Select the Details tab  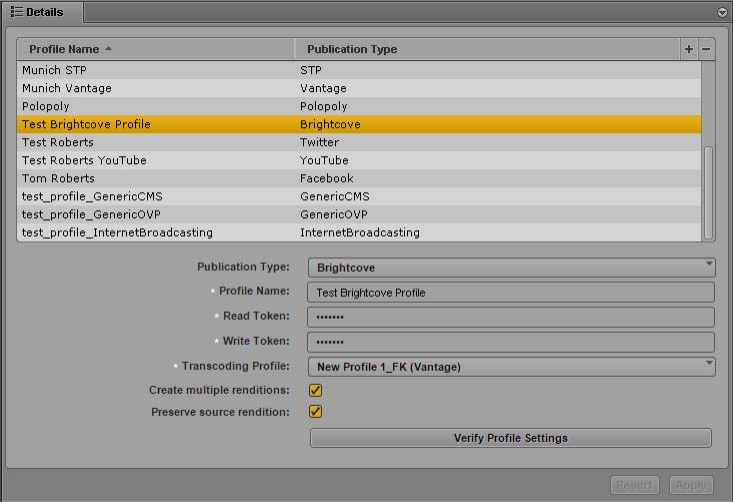click(42, 12)
